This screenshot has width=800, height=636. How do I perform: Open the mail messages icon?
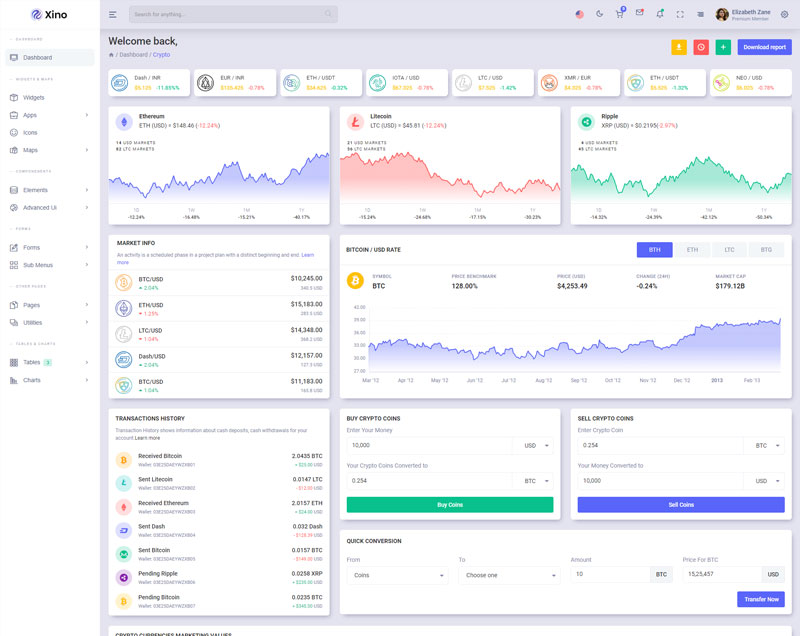(639, 14)
